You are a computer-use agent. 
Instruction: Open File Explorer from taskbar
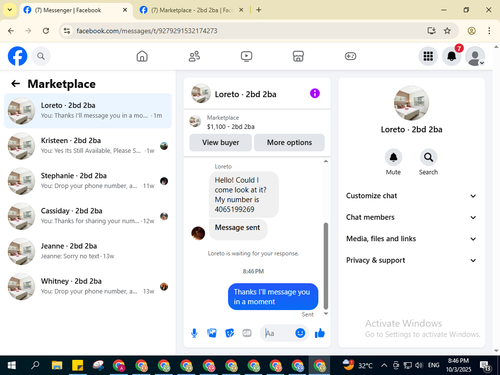[x=57, y=366]
